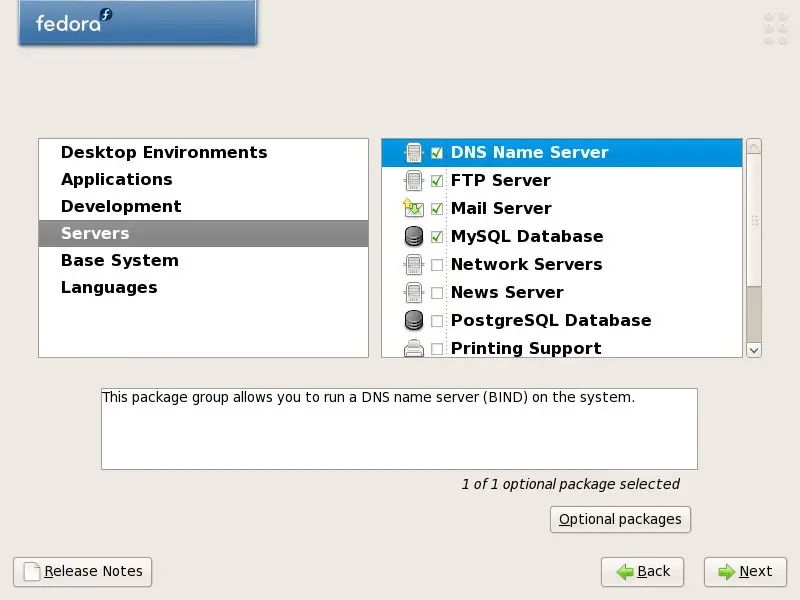Select the Printing Support row label
Image resolution: width=800 pixels, height=600 pixels.
526,348
